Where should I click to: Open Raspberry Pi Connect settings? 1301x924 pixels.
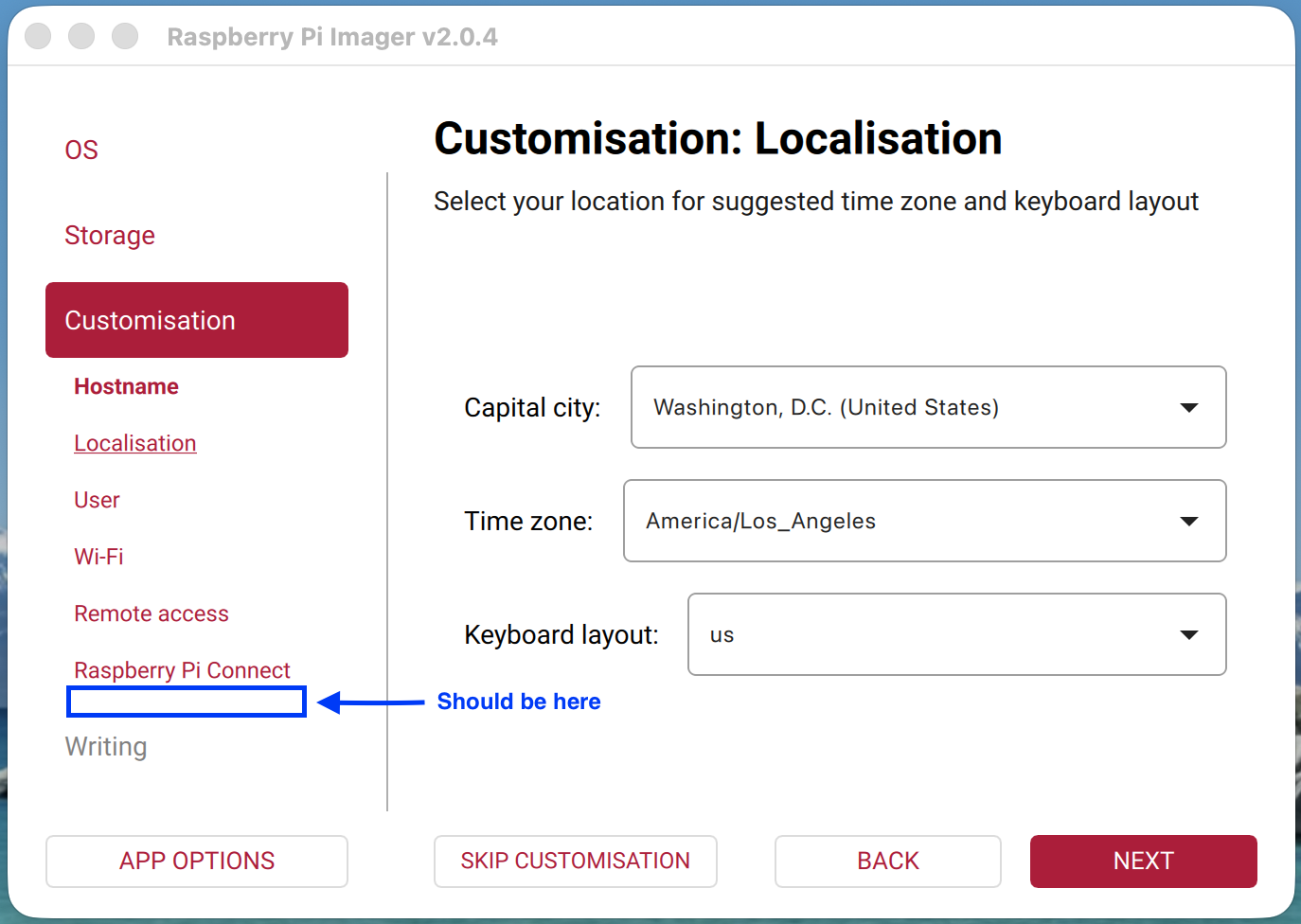point(182,669)
